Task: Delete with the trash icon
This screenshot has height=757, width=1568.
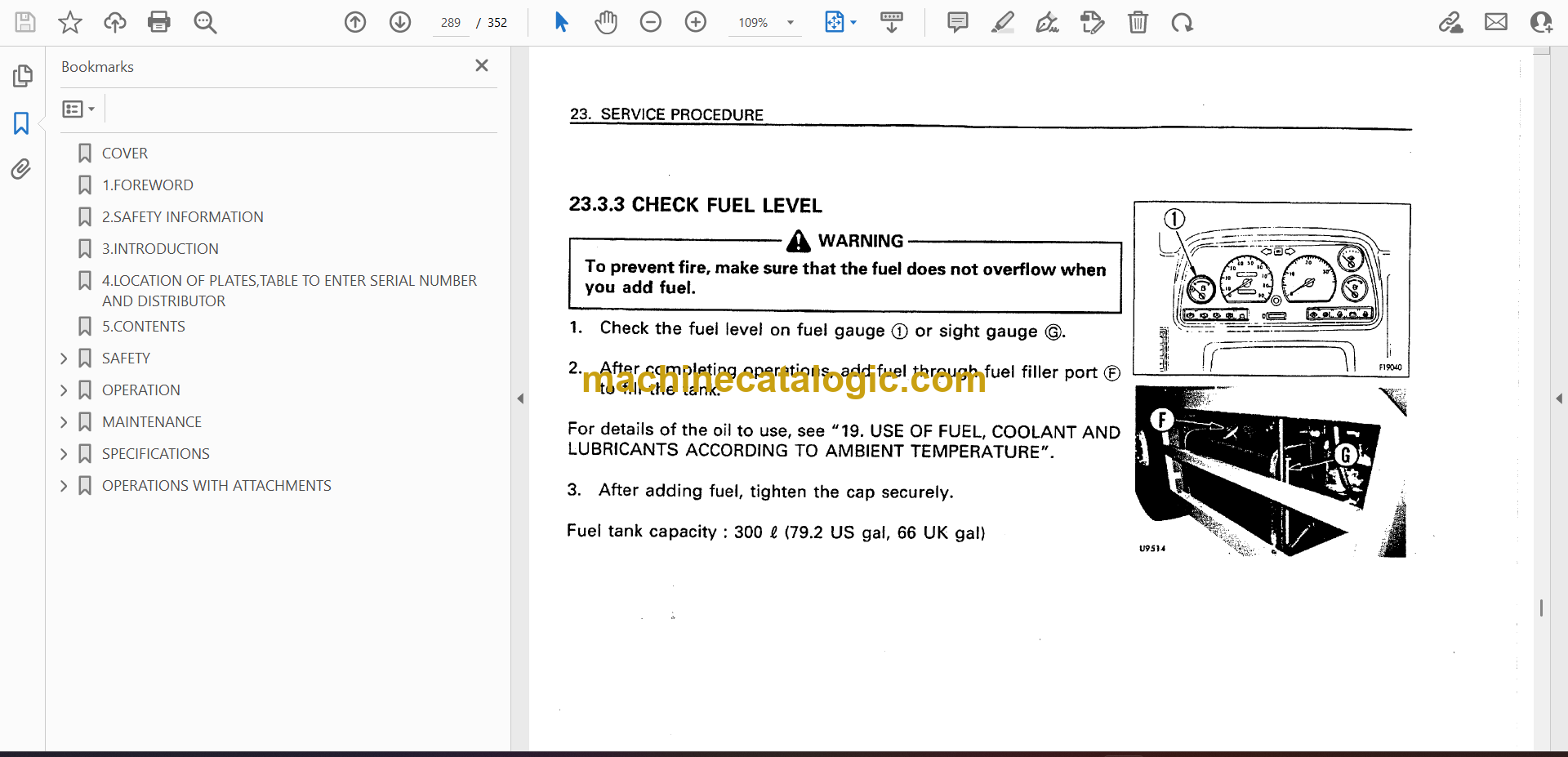Action: pyautogui.click(x=1138, y=22)
